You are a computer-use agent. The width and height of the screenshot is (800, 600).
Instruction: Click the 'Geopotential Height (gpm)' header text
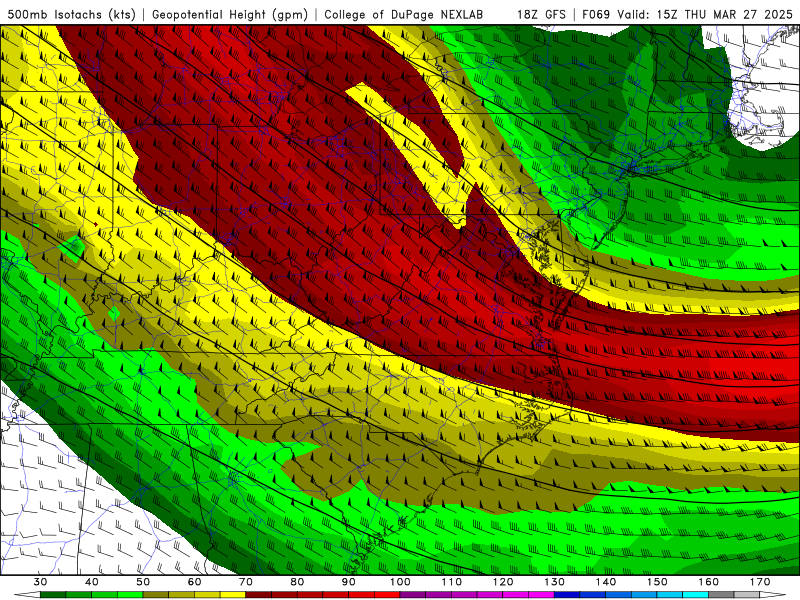(230, 14)
